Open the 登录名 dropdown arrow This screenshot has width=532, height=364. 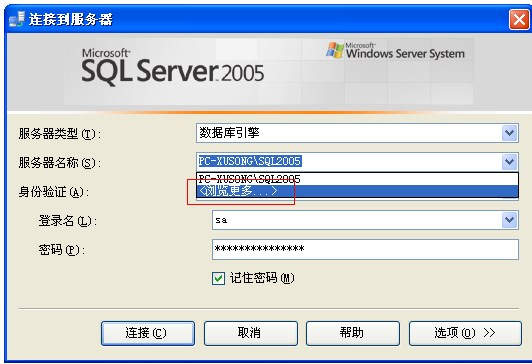509,220
